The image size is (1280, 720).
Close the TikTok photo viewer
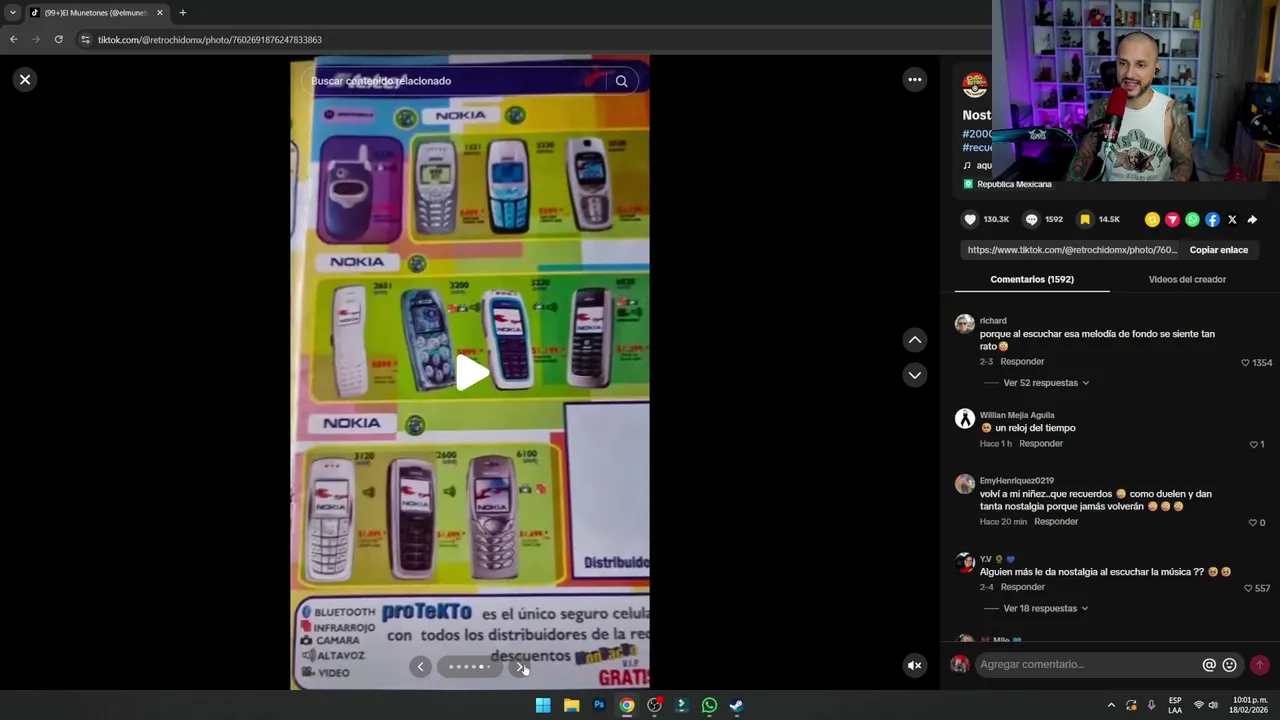coord(25,80)
